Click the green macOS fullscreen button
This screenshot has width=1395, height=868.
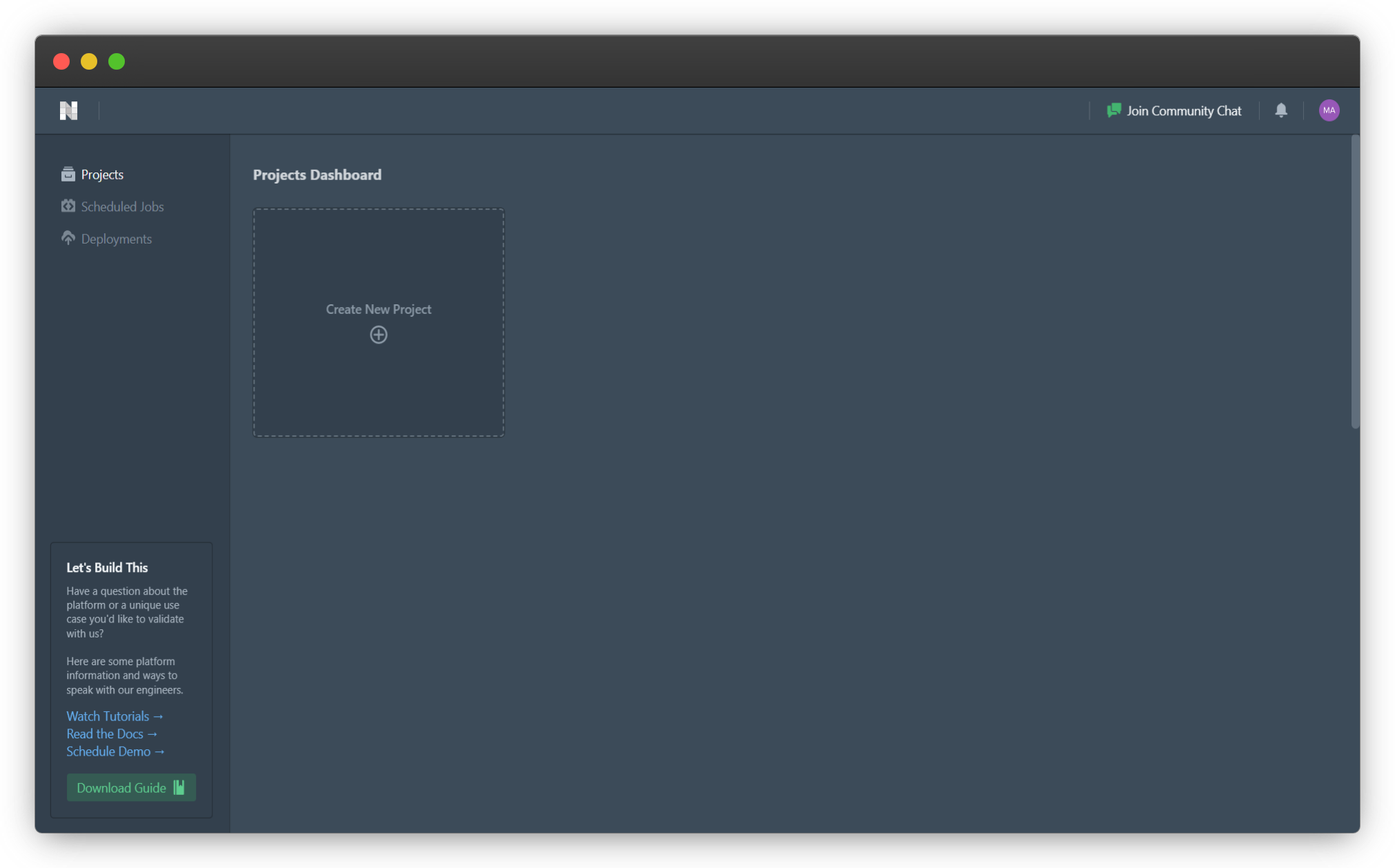click(117, 61)
